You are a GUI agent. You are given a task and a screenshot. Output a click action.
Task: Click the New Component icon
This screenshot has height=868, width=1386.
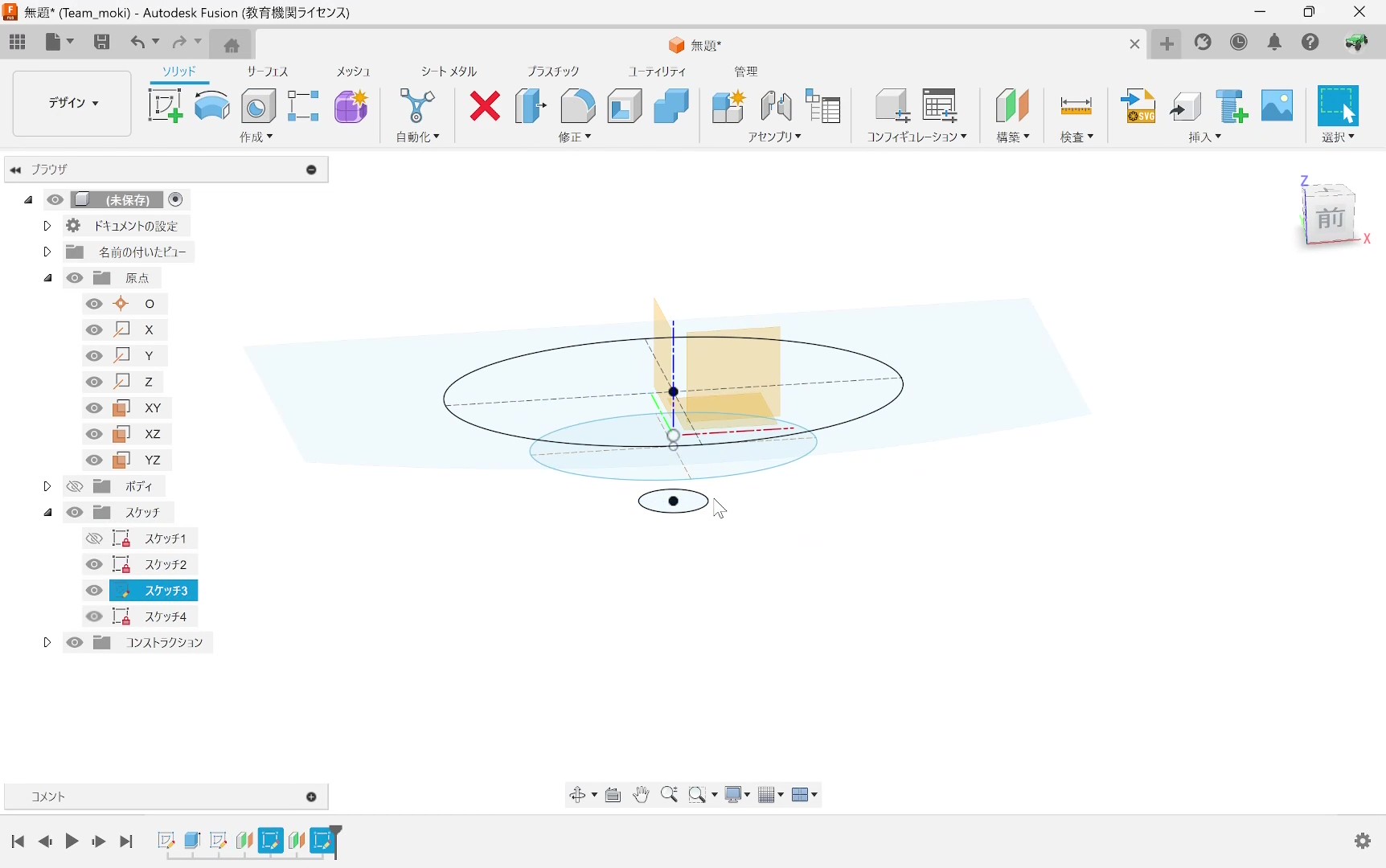point(729,106)
